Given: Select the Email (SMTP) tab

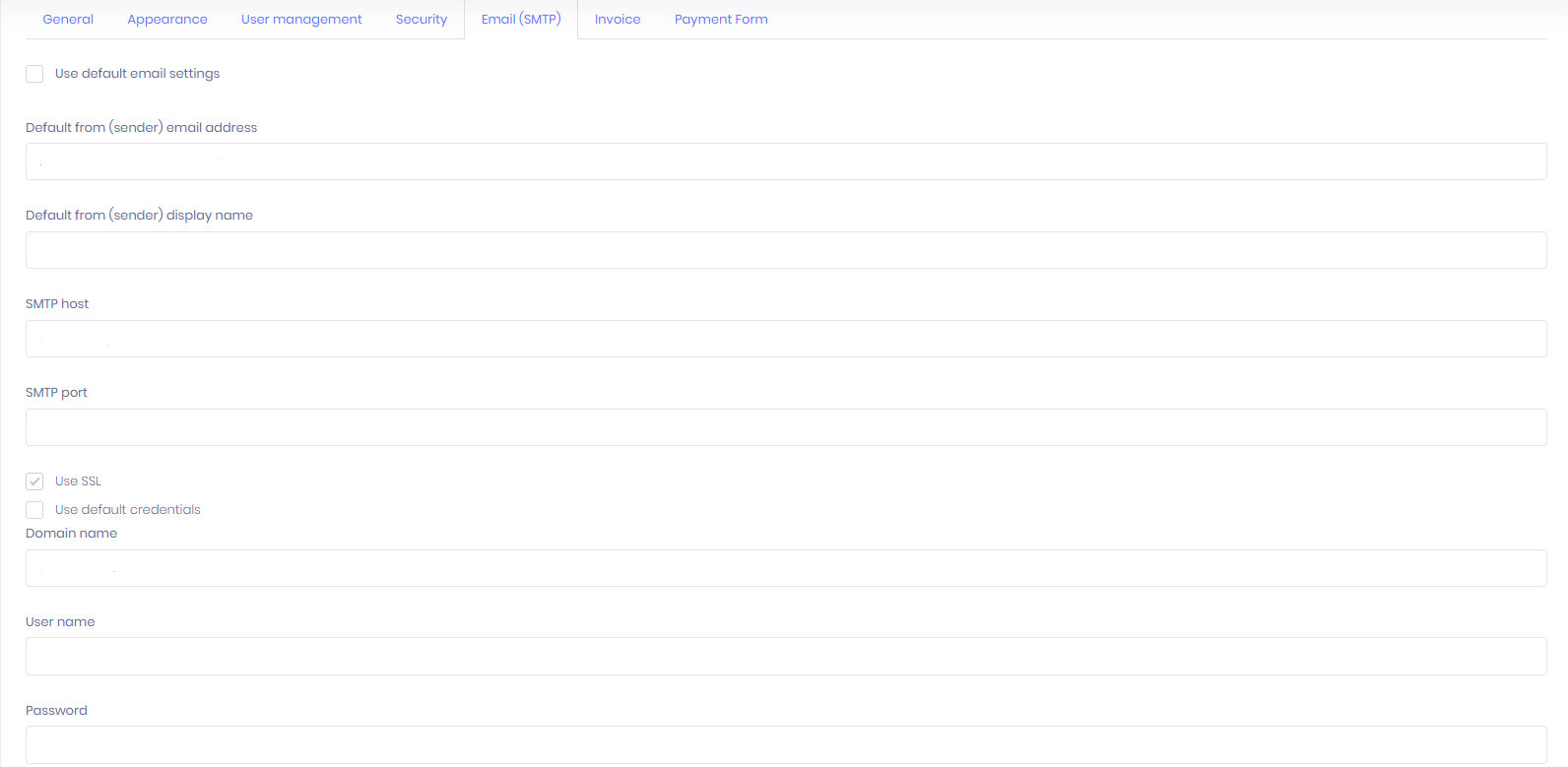Looking at the screenshot, I should tap(521, 19).
